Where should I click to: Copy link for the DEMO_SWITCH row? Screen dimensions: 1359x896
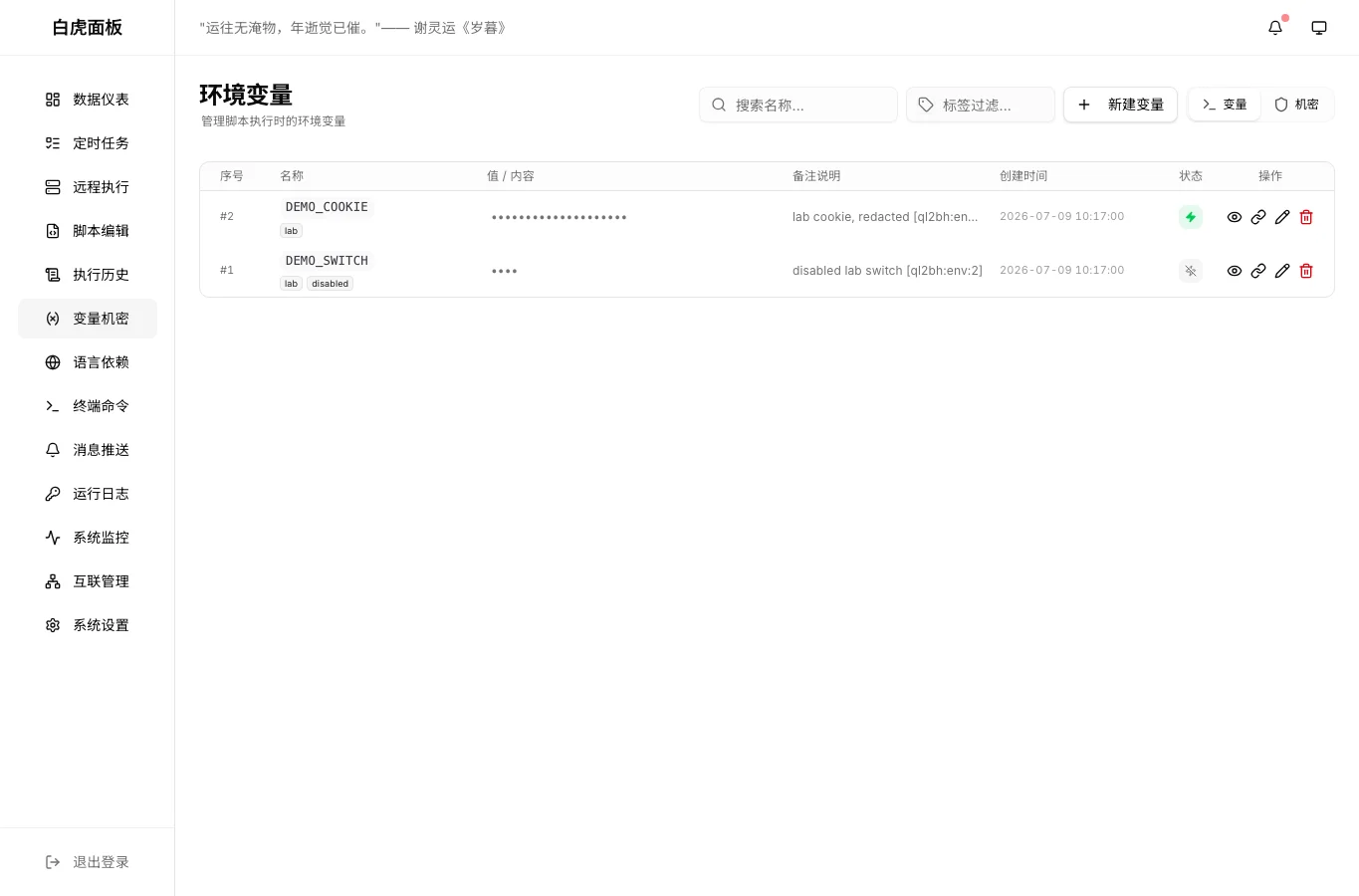(x=1258, y=271)
